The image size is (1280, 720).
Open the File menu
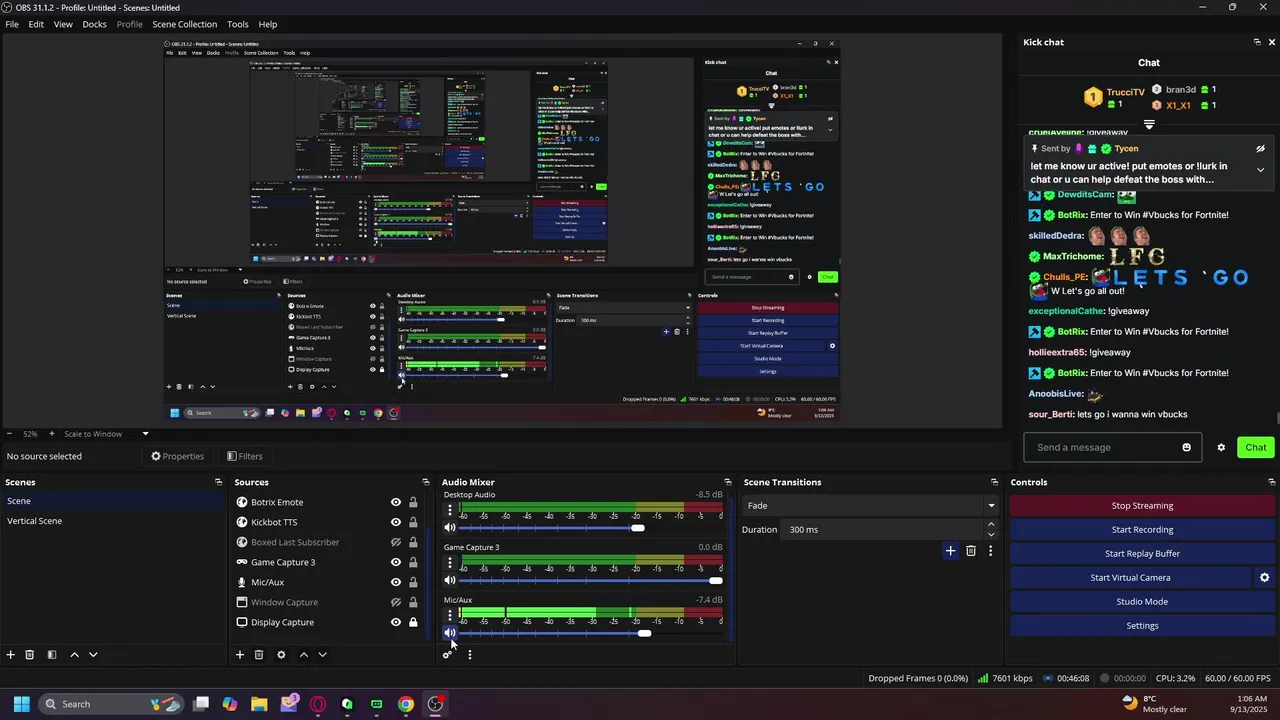[12, 24]
